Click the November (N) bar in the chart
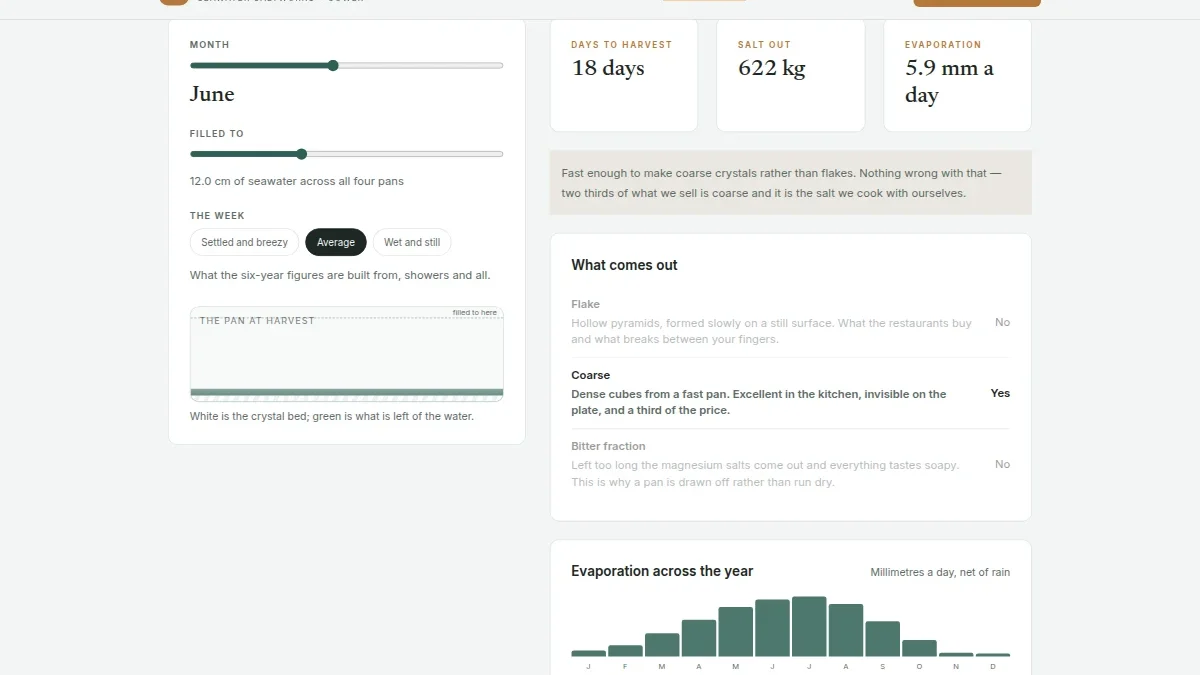Image resolution: width=1200 pixels, height=675 pixels. coord(956,655)
